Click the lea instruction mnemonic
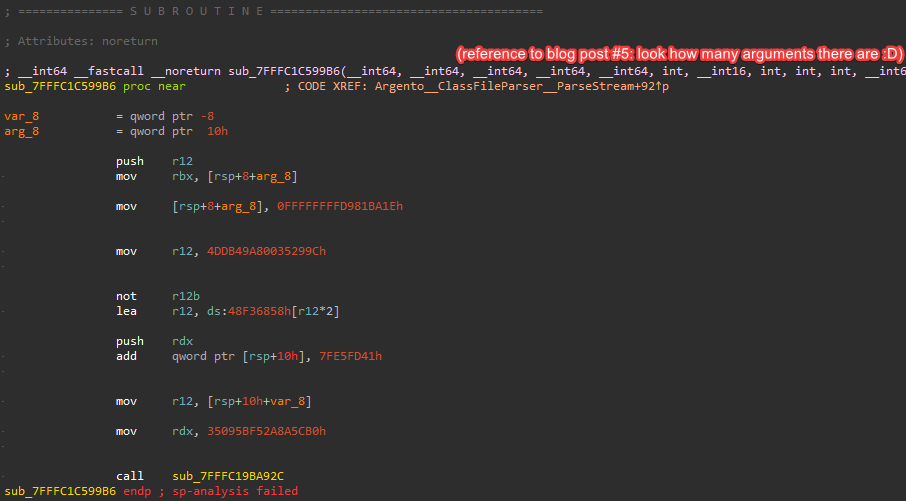Screen dimensions: 906x501 (126, 311)
